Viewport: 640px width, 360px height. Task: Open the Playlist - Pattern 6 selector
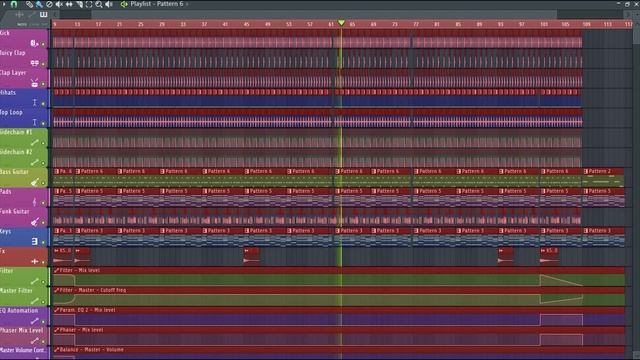[157, 4]
